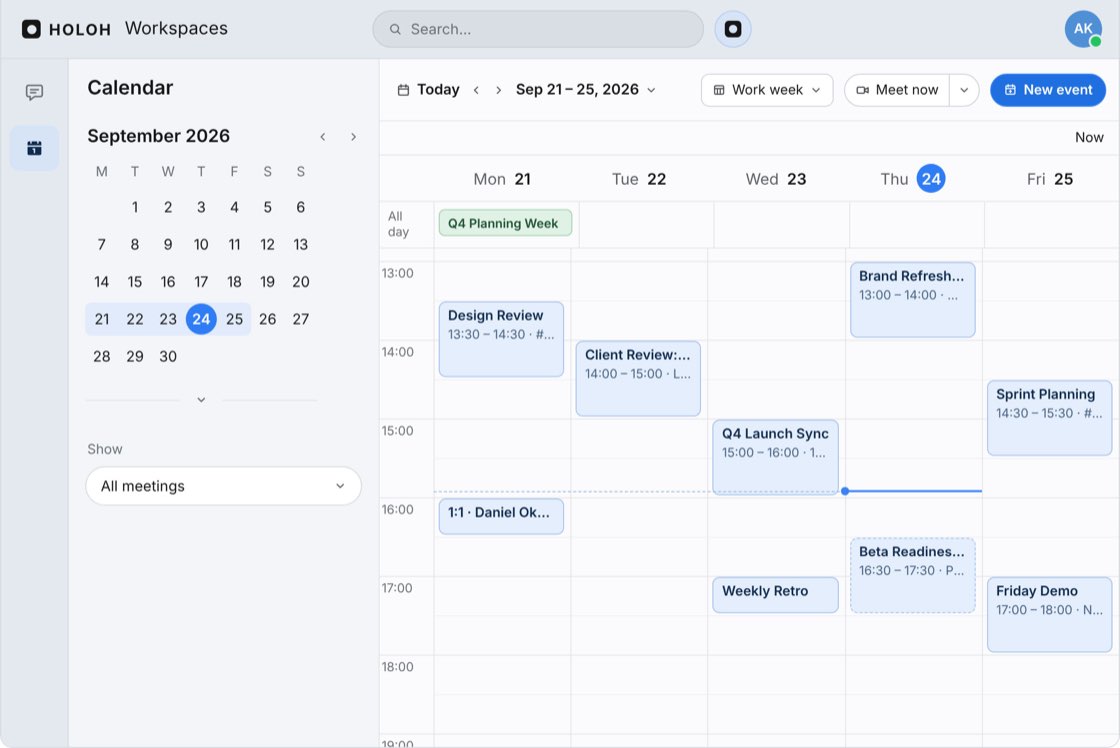Image resolution: width=1120 pixels, height=748 pixels.
Task: Select September 1 in mini calendar
Action: click(x=135, y=207)
